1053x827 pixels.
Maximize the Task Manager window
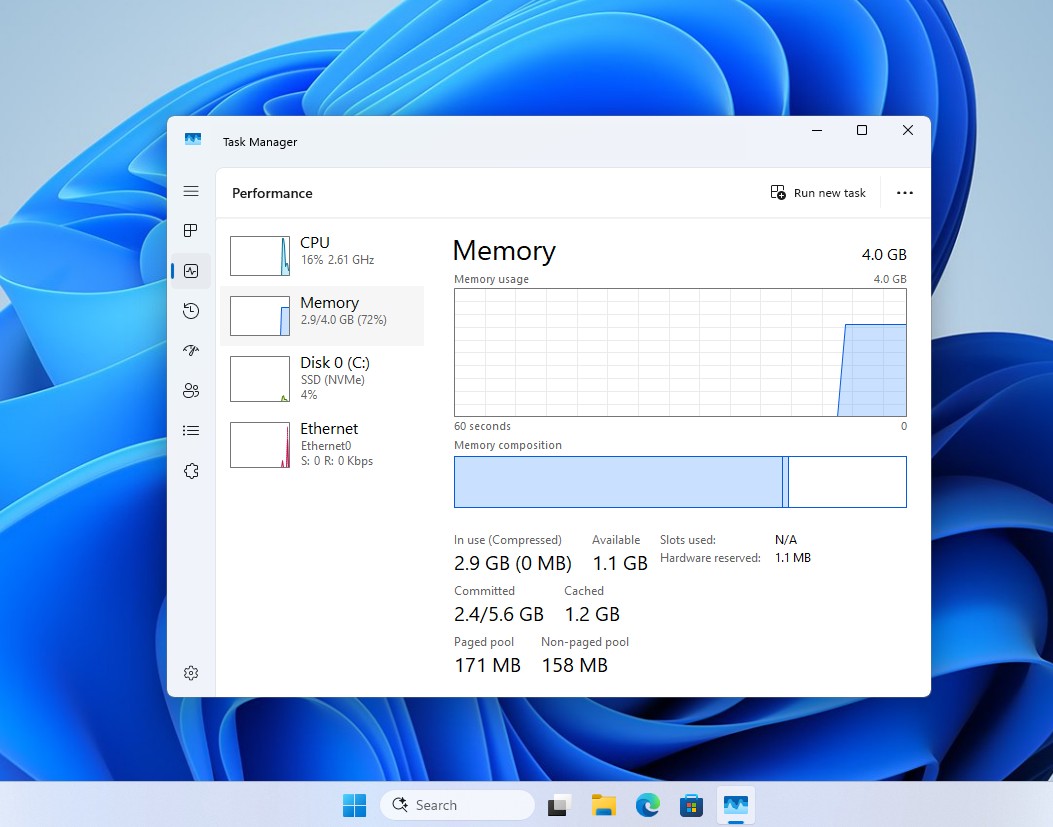click(x=862, y=130)
